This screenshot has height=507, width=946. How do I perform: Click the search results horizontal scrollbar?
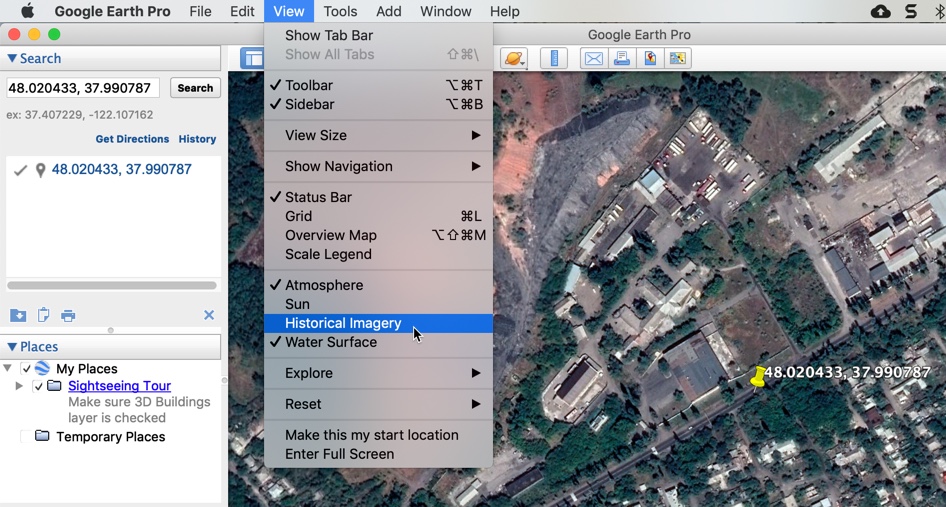tap(112, 285)
